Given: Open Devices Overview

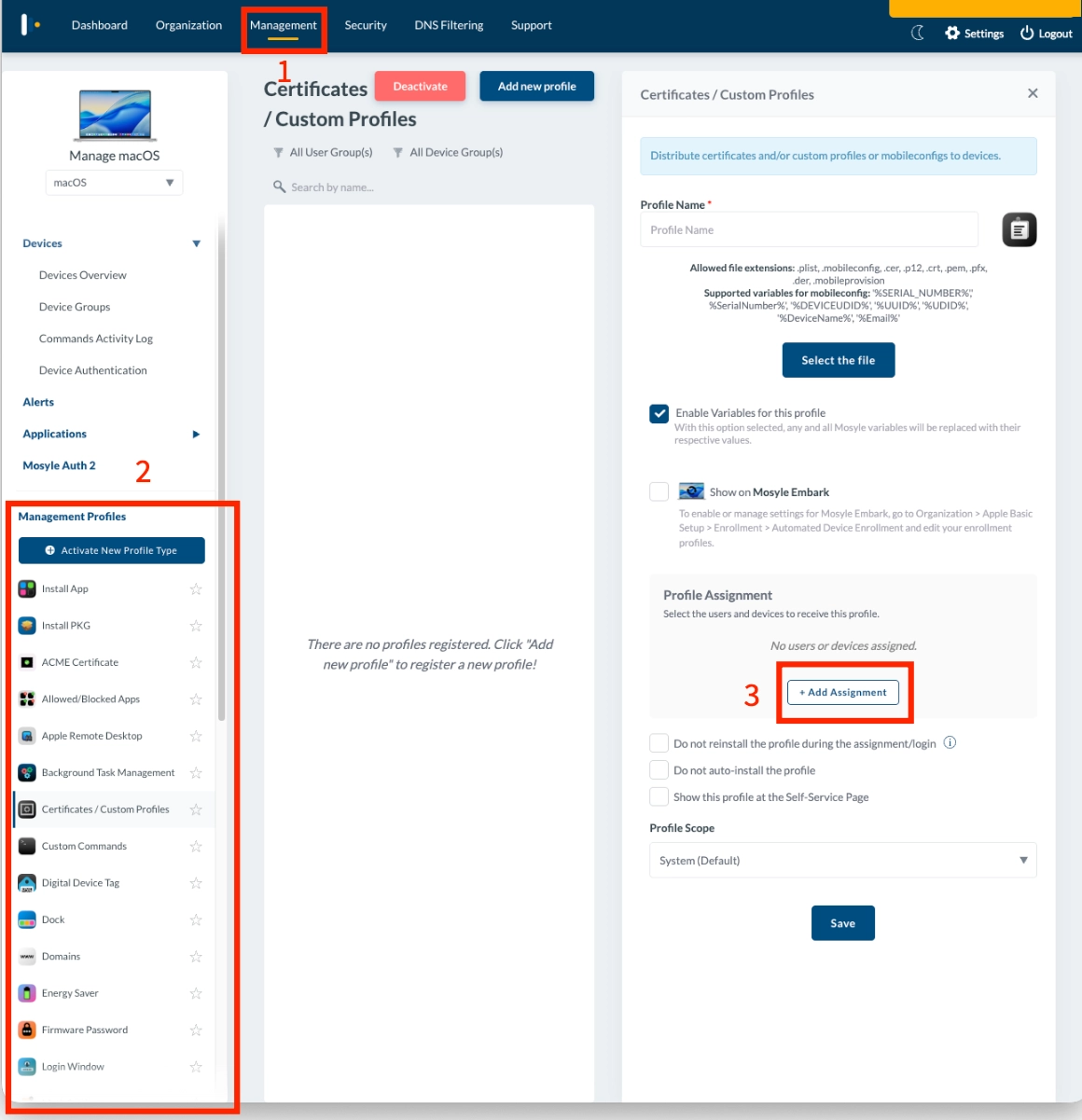Looking at the screenshot, I should pyautogui.click(x=83, y=275).
